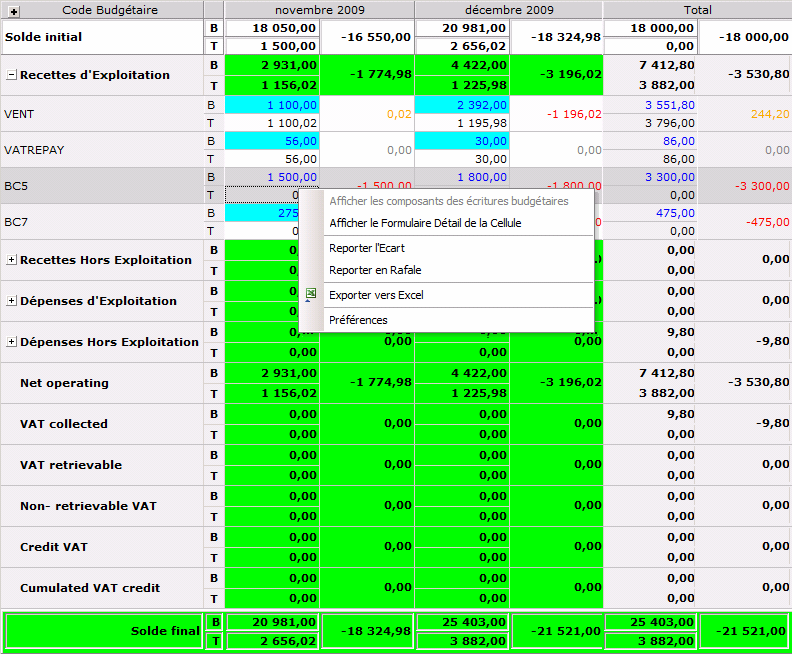Screen dimensions: 792x654
Task: Click cyan VENT budget cell for décembre
Action: 461,104
